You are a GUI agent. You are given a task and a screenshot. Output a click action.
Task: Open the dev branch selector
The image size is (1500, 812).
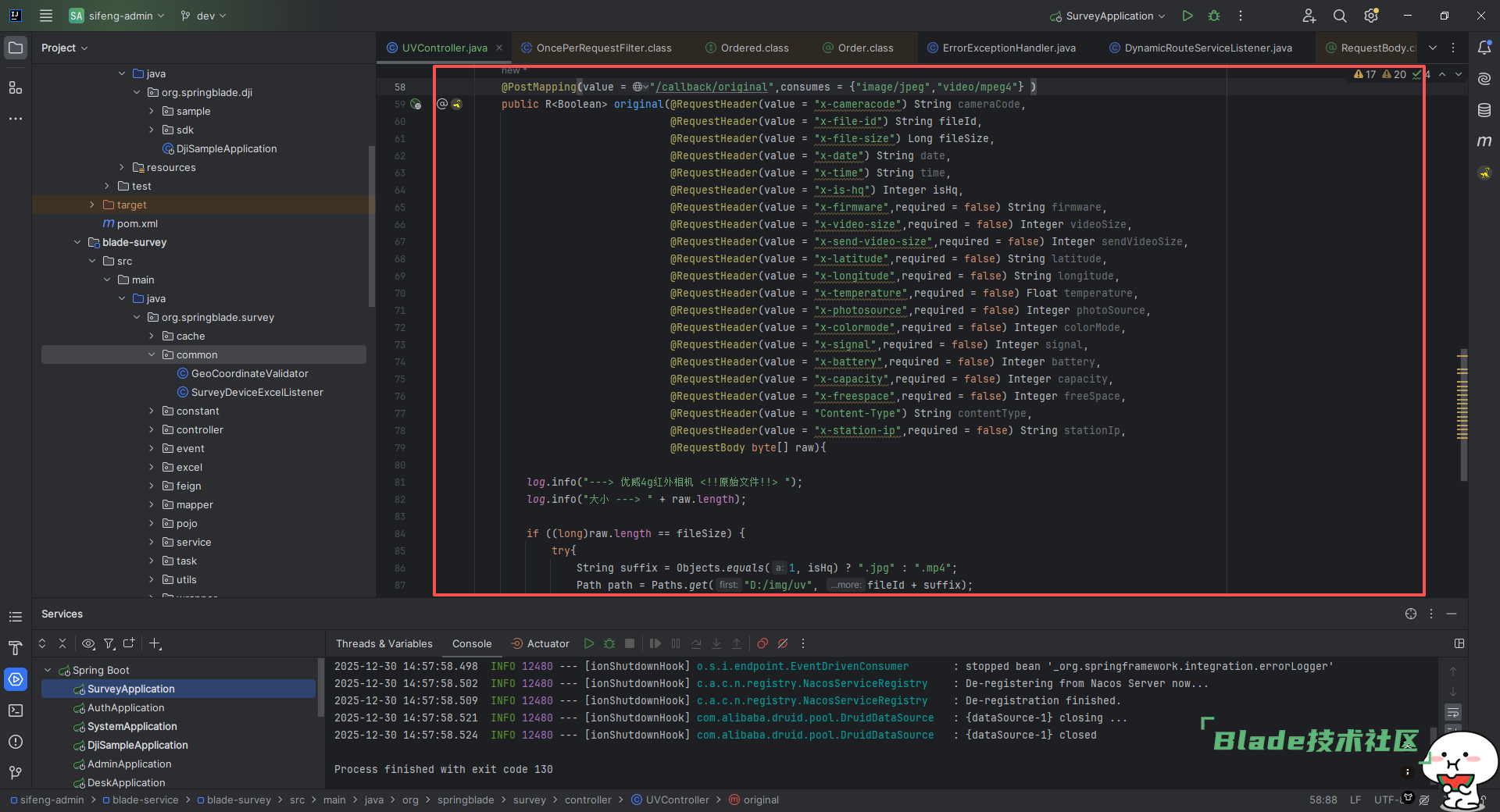pyautogui.click(x=203, y=16)
